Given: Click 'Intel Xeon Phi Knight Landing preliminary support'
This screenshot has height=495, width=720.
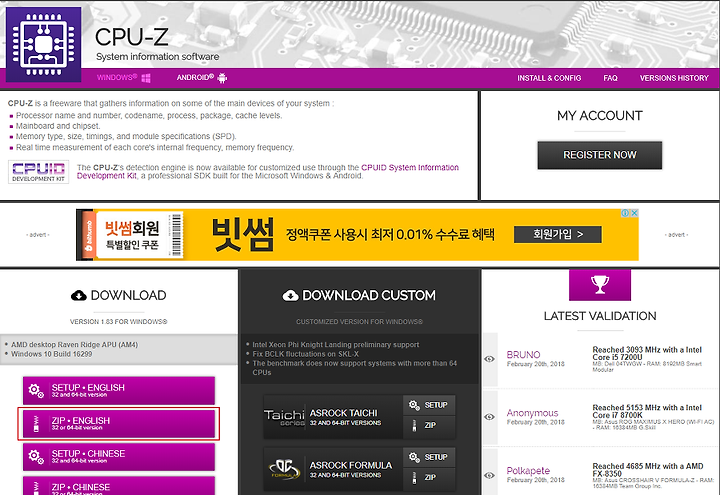Looking at the screenshot, I should click(336, 345).
